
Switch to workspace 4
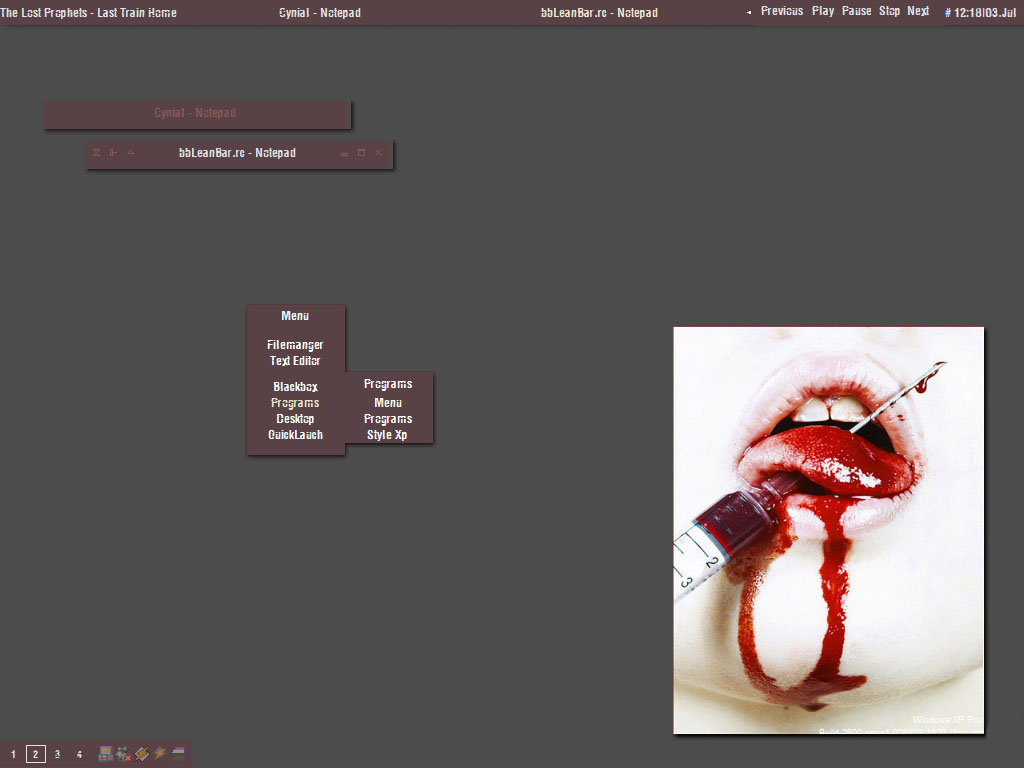point(79,754)
